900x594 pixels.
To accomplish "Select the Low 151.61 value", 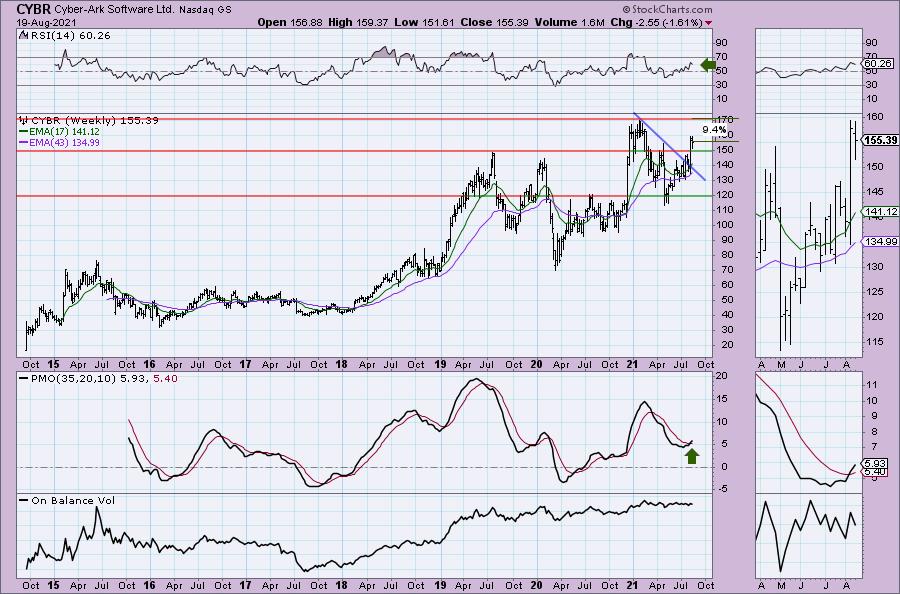I will pos(424,22).
